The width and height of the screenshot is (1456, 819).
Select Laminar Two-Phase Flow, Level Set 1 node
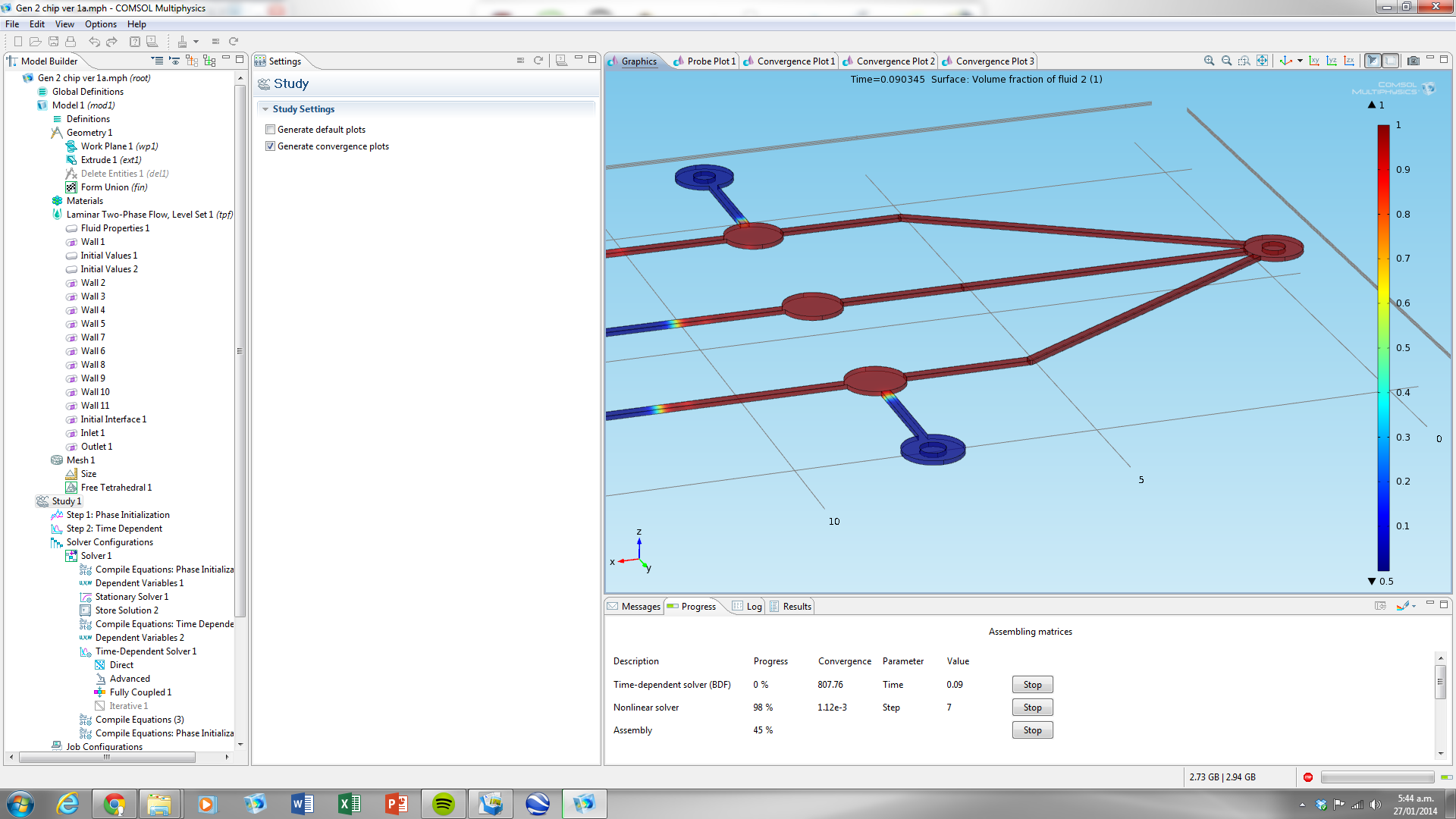149,215
